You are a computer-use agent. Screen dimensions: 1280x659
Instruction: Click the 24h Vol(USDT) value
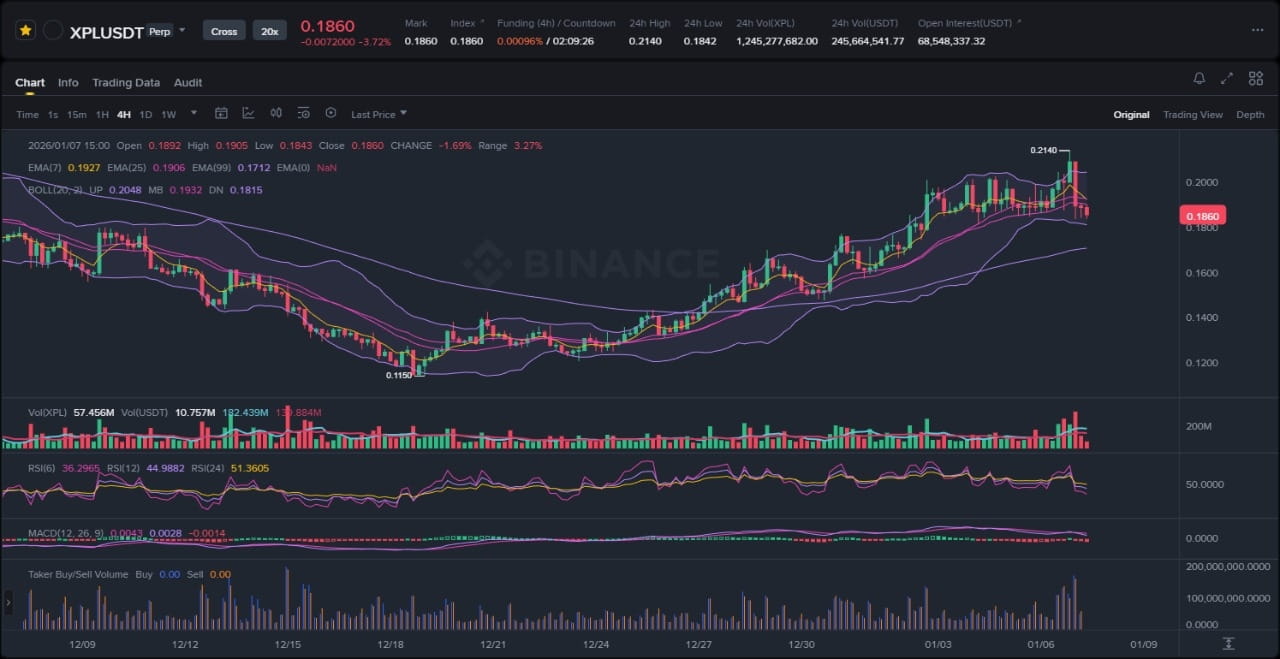(x=867, y=41)
